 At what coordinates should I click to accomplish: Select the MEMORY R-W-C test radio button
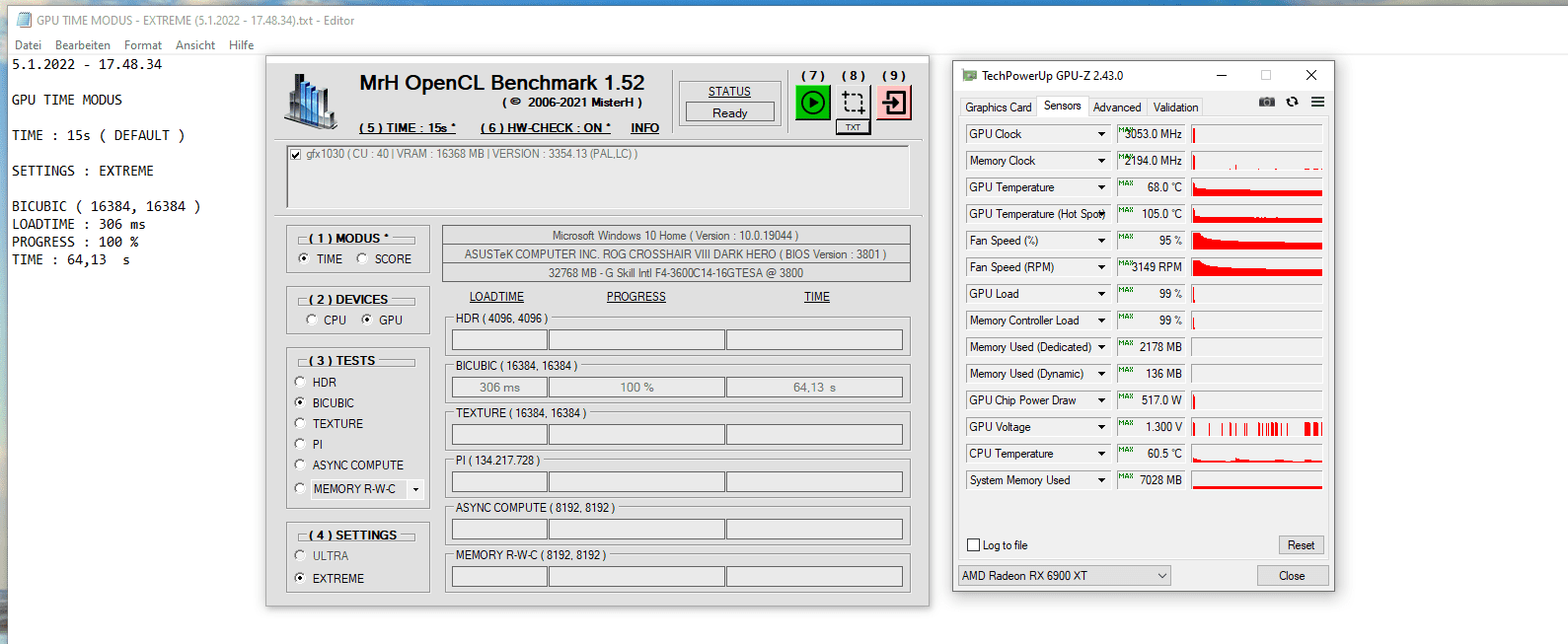(x=300, y=488)
